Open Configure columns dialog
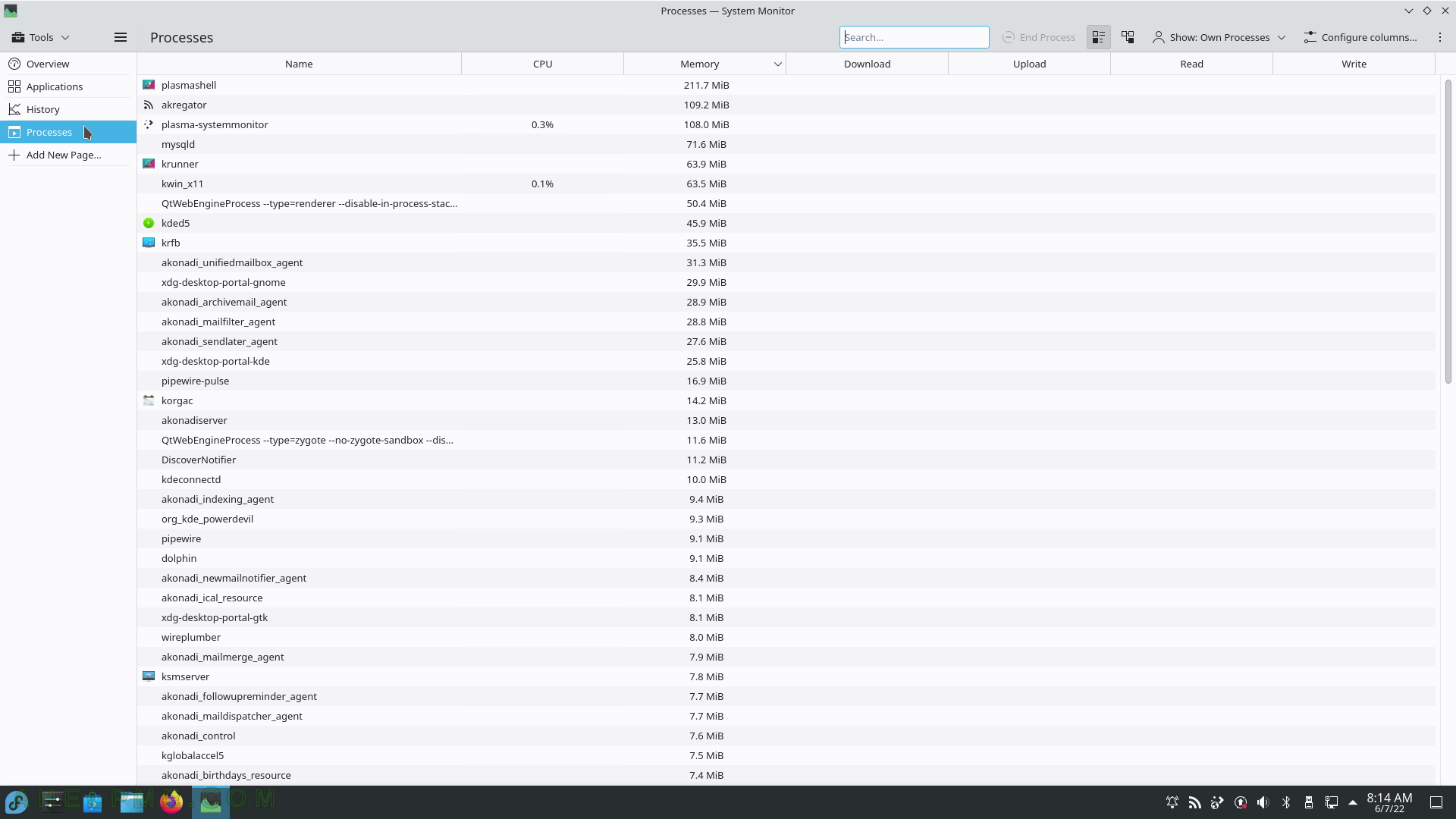The width and height of the screenshot is (1456, 819). (x=1360, y=37)
